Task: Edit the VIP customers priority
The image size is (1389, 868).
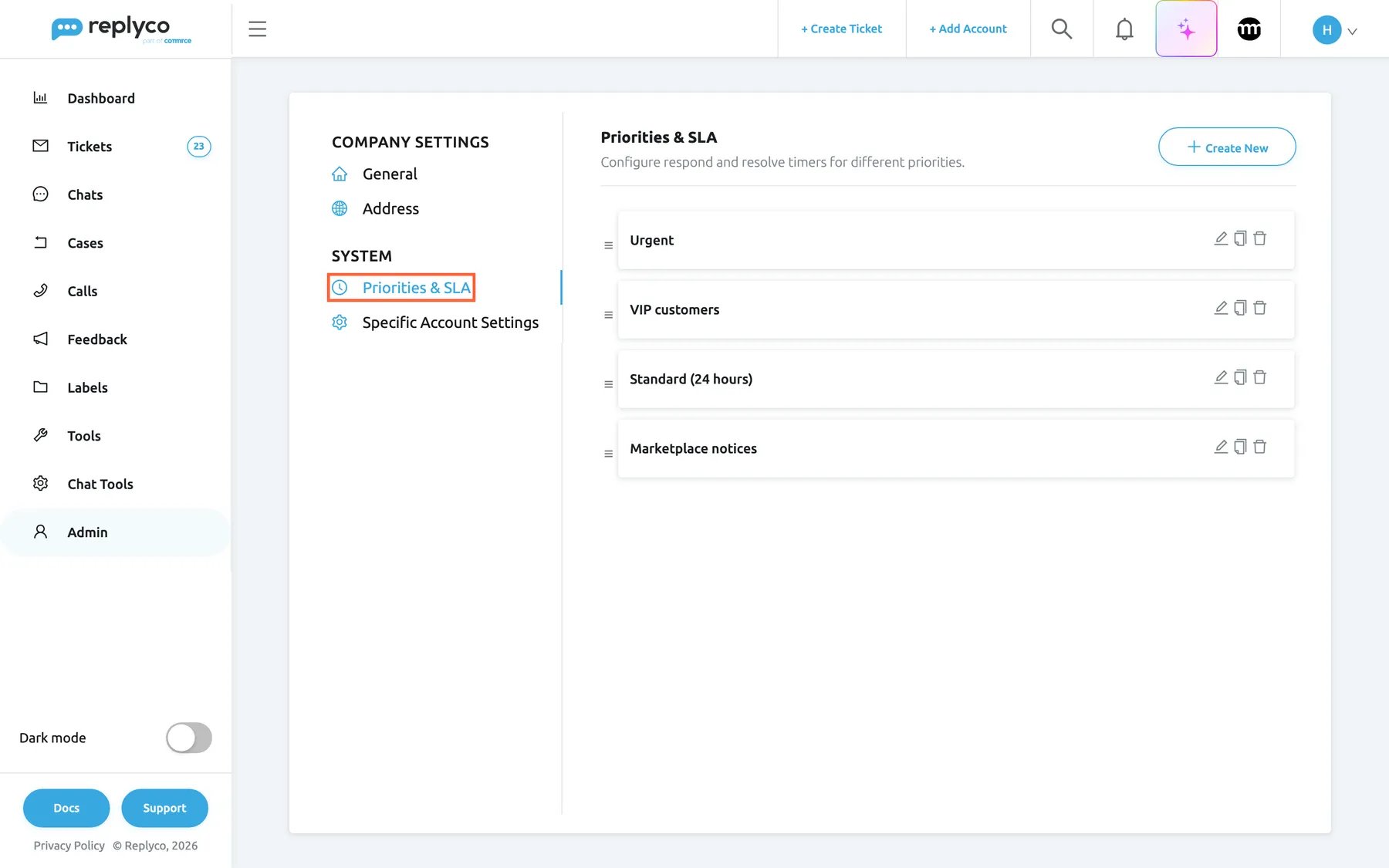Action: (1221, 308)
